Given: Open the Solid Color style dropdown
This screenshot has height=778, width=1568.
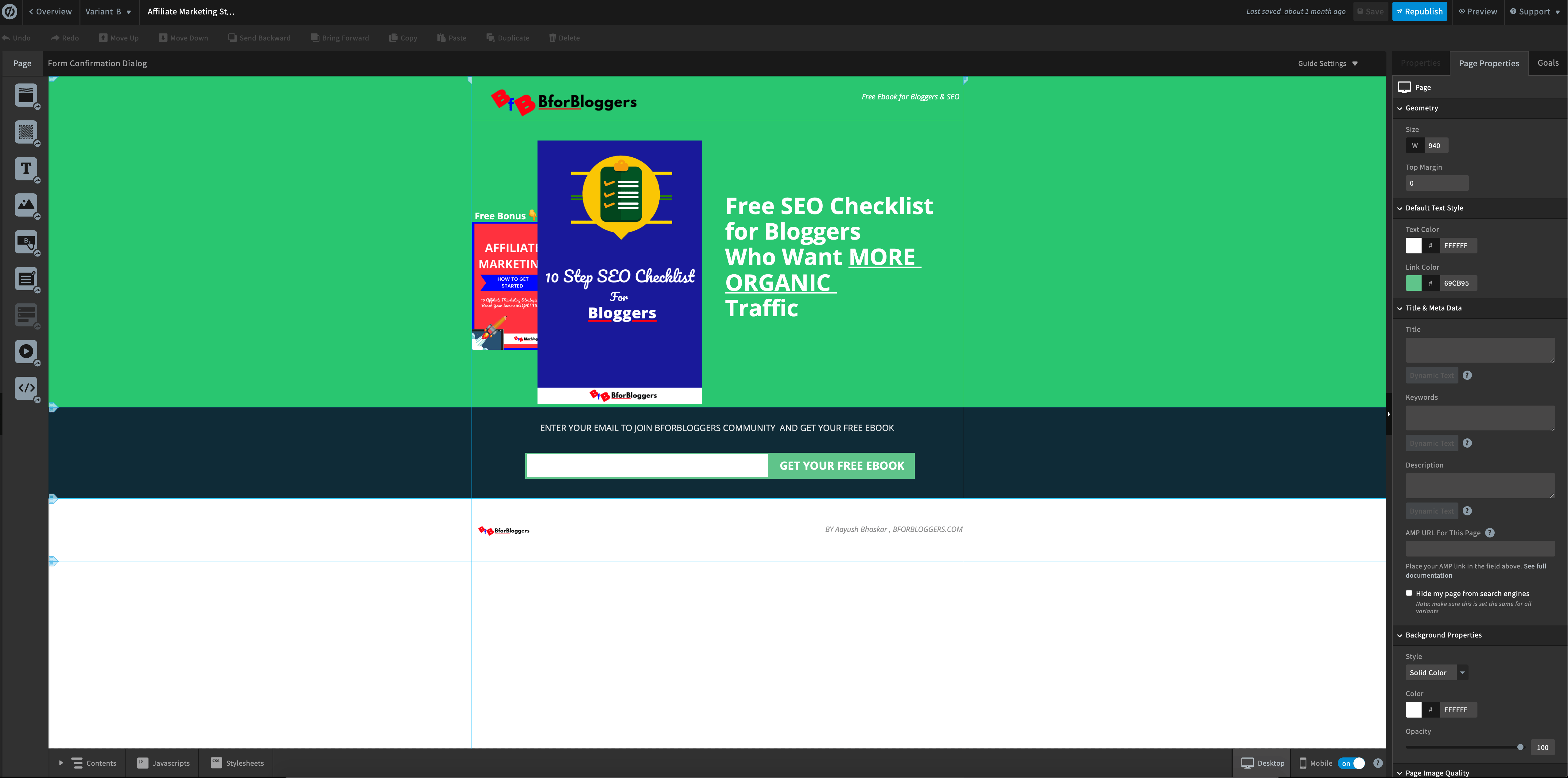Looking at the screenshot, I should [x=1437, y=673].
